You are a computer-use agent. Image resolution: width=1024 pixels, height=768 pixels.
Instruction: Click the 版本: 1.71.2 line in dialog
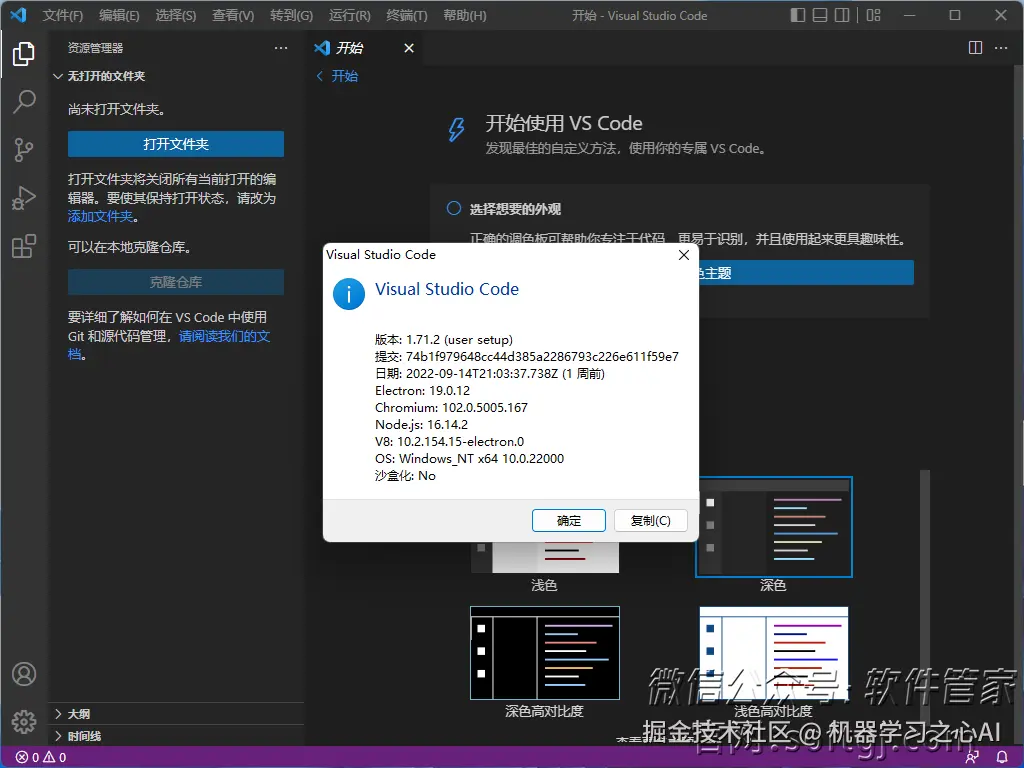pos(443,340)
